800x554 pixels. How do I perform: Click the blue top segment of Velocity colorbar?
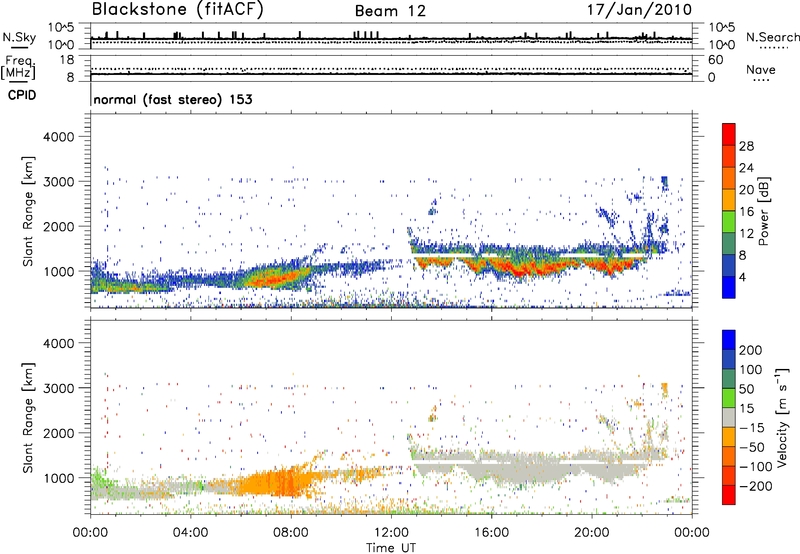[729, 340]
